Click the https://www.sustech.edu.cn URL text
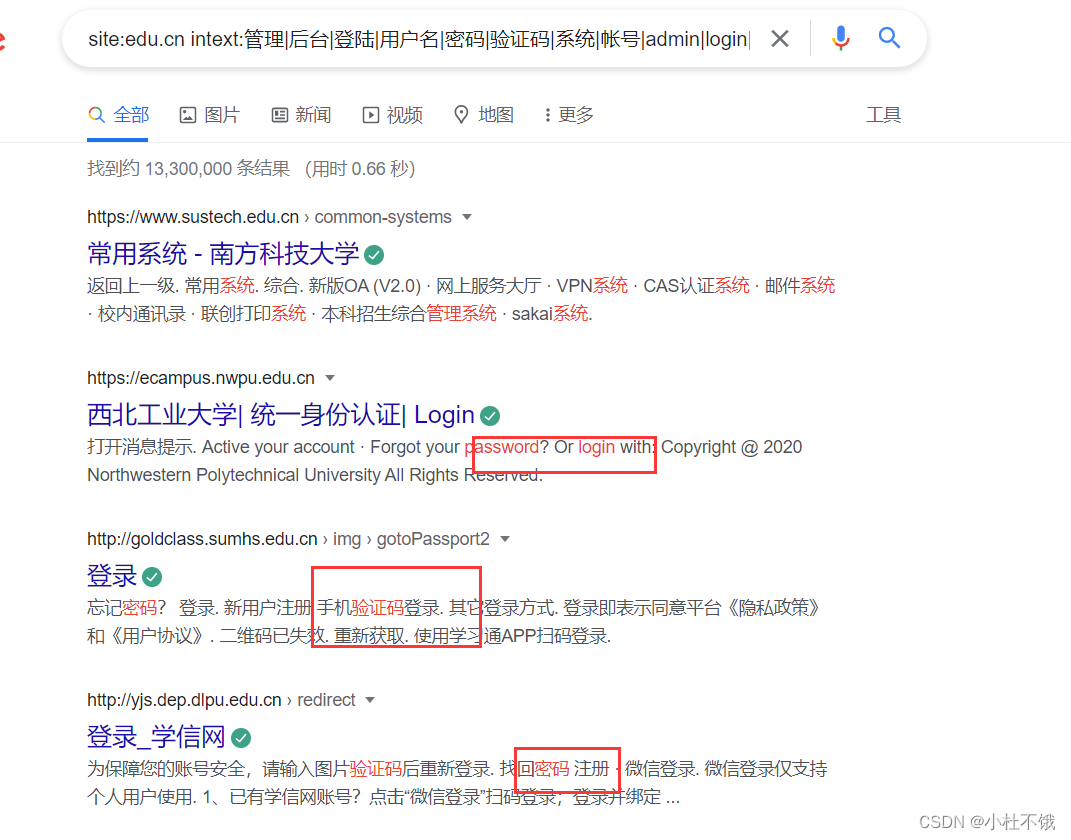This screenshot has width=1071, height=840. 193,217
